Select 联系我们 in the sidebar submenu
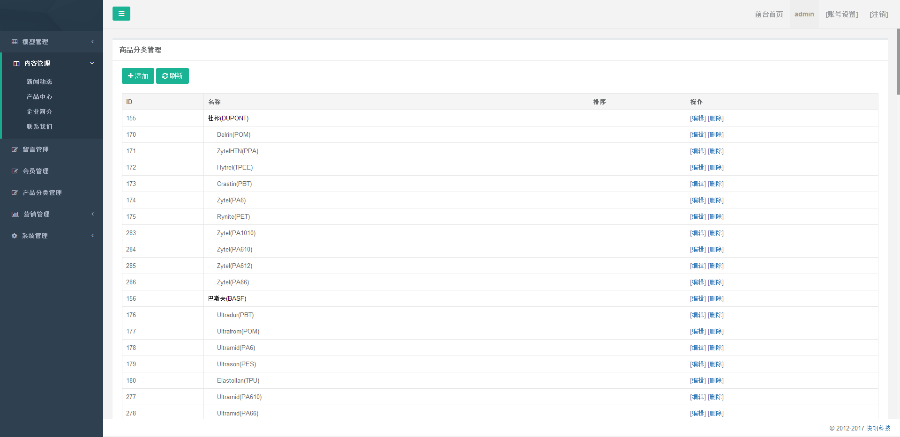Image resolution: width=900 pixels, height=437 pixels. tap(40, 126)
